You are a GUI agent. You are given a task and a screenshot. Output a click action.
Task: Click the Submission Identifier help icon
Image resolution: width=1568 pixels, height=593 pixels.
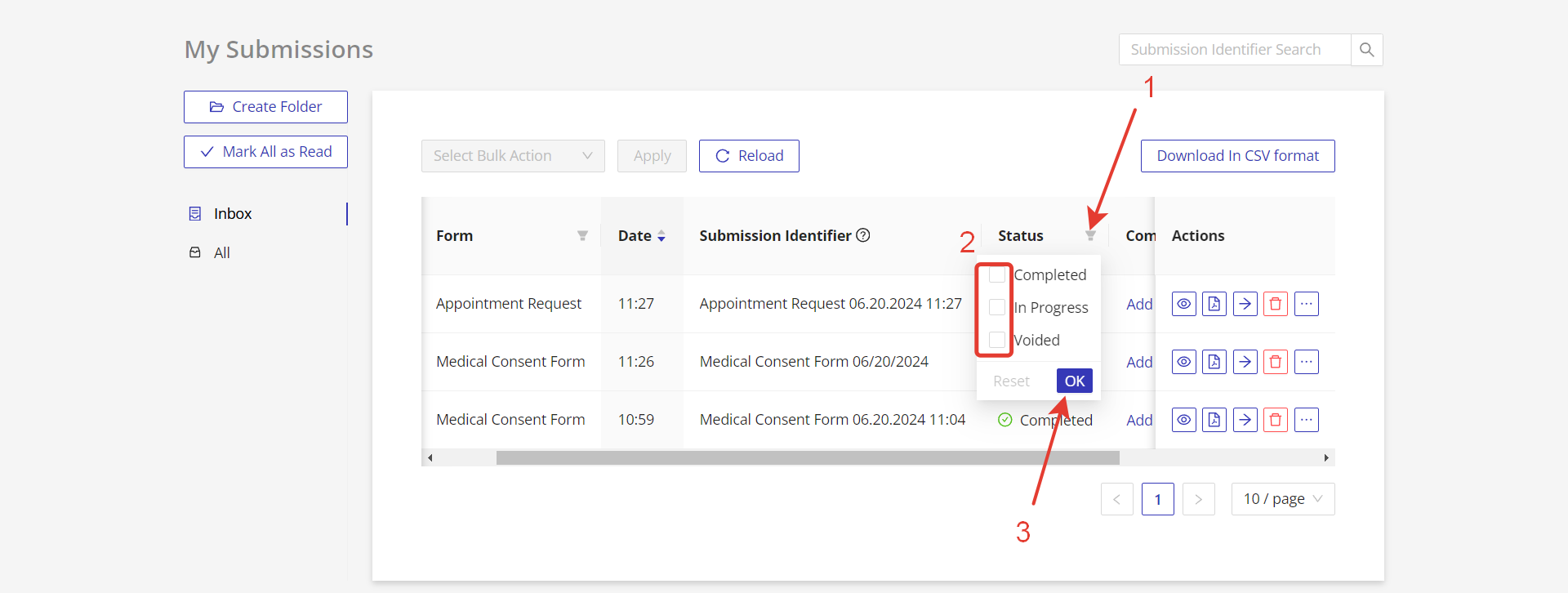pyautogui.click(x=863, y=235)
